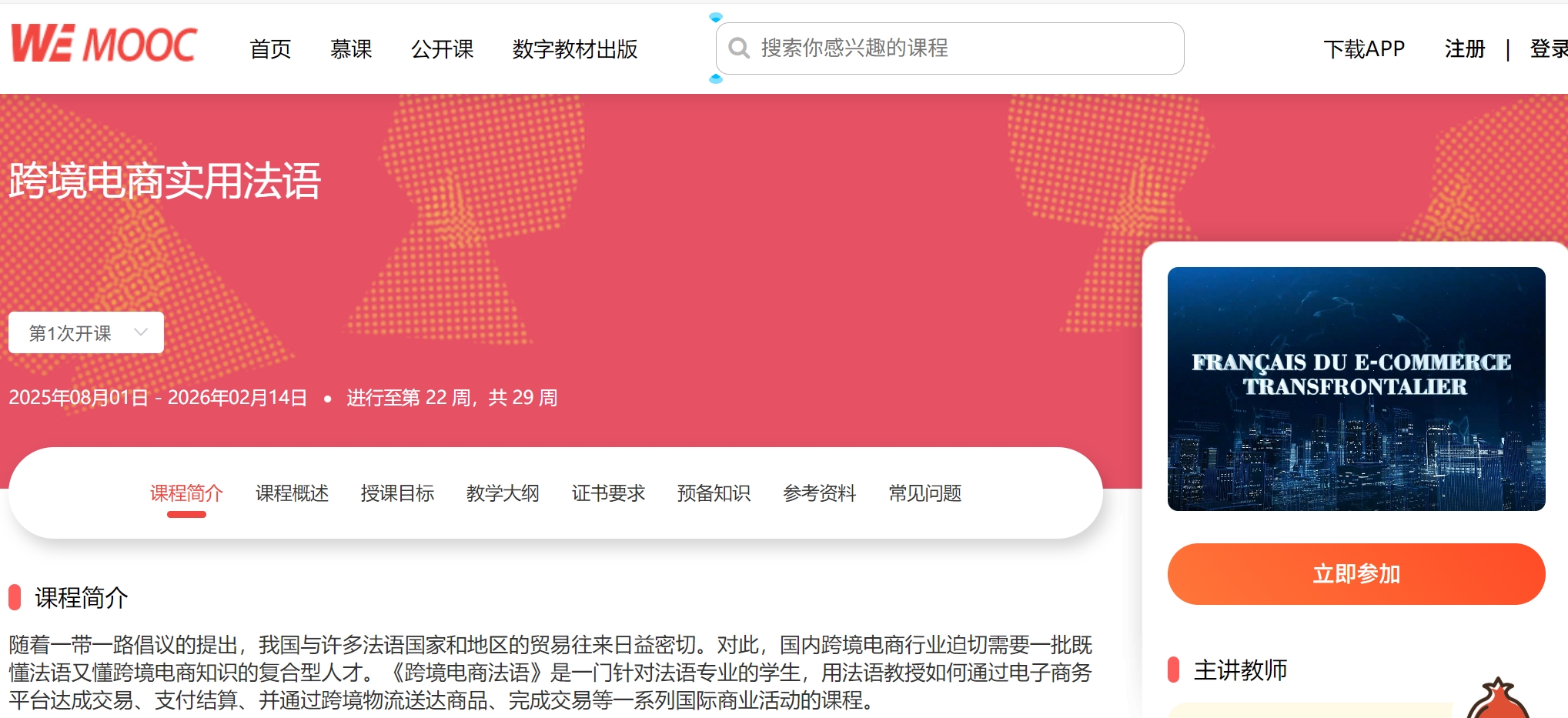Select the 课程简介 tab

(x=186, y=493)
